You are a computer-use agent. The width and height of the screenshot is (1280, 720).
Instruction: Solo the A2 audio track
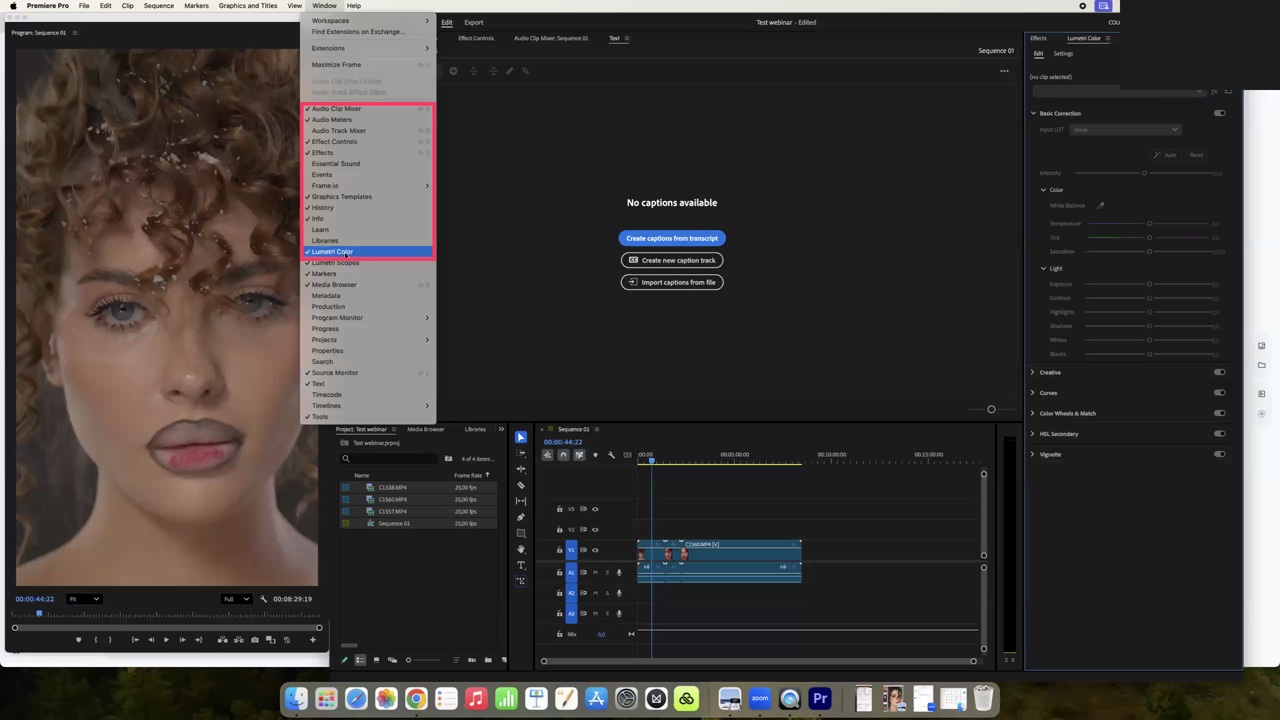(x=607, y=593)
